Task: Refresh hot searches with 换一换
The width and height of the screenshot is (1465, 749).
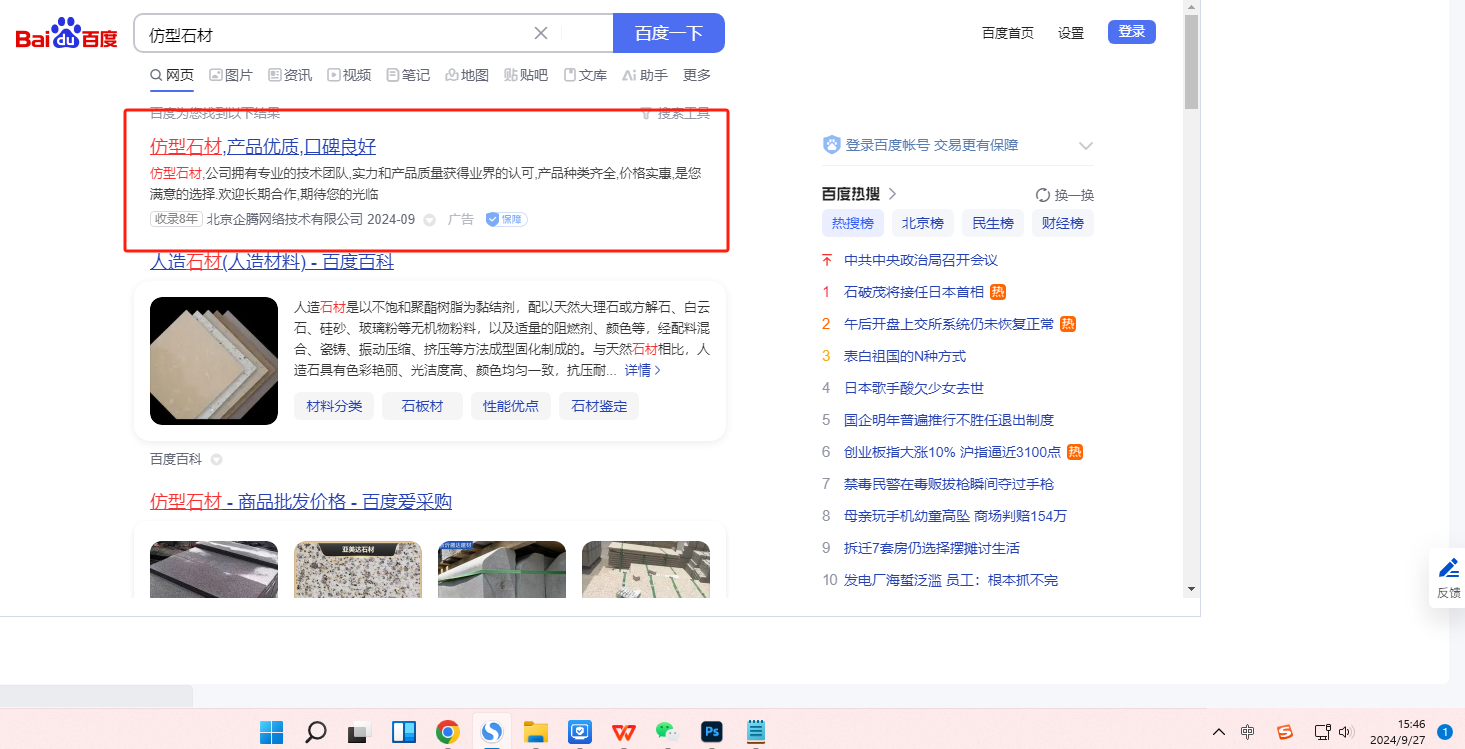Action: click(1065, 195)
